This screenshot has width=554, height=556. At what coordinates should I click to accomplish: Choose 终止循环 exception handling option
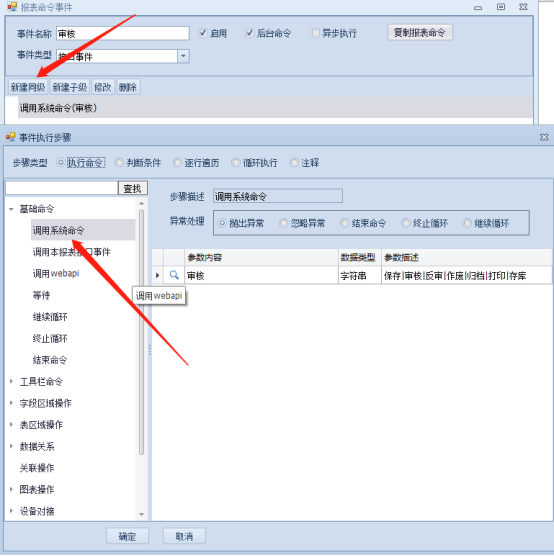click(x=405, y=223)
